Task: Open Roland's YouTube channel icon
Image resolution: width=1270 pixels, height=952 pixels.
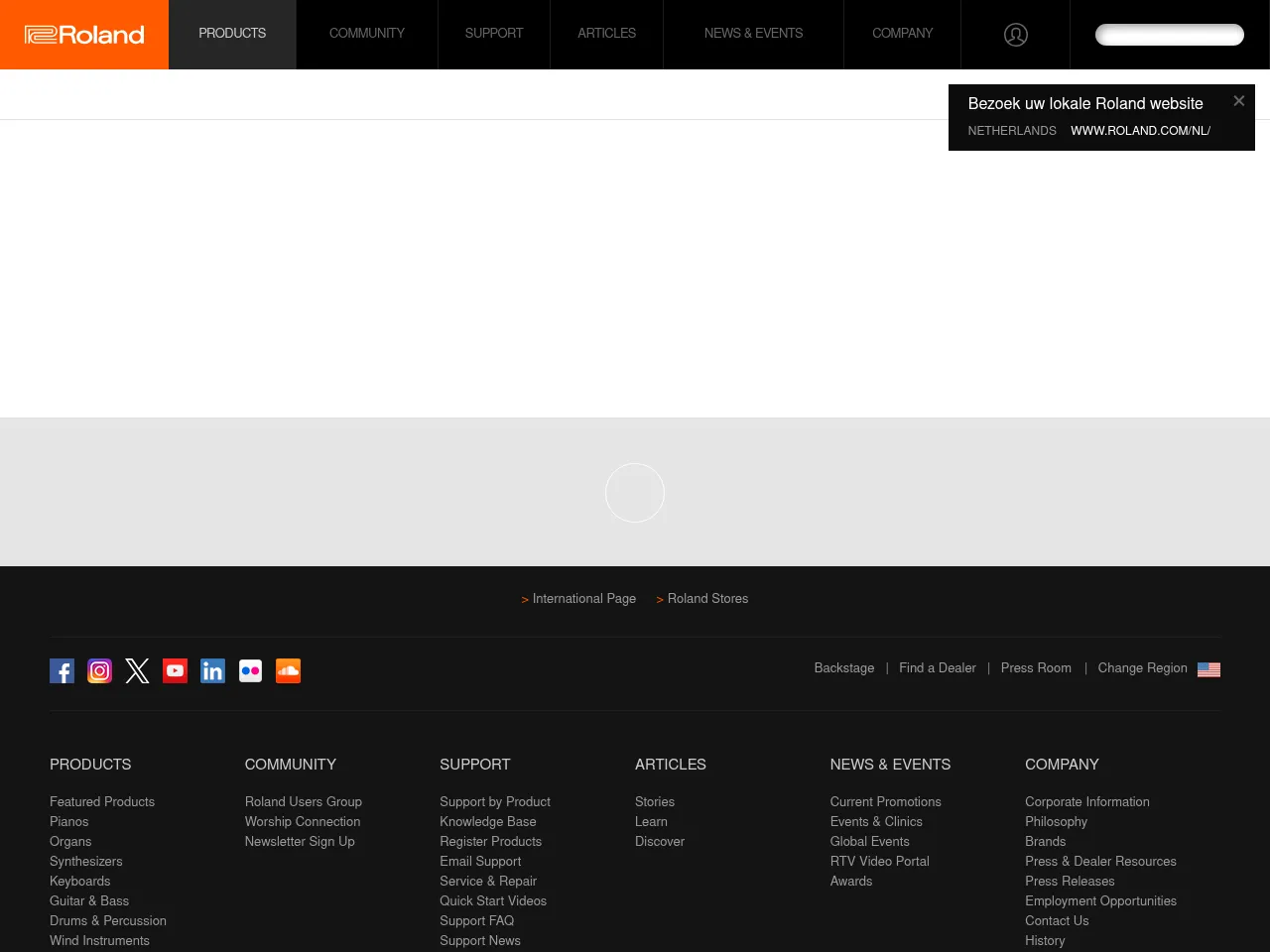Action: pos(175,671)
